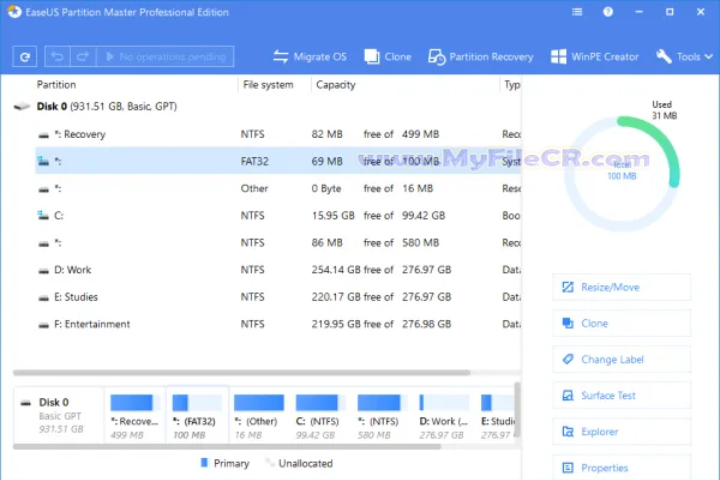Click Resize/Move in the side panel
Viewport: 720px width, 480px height.
click(621, 287)
